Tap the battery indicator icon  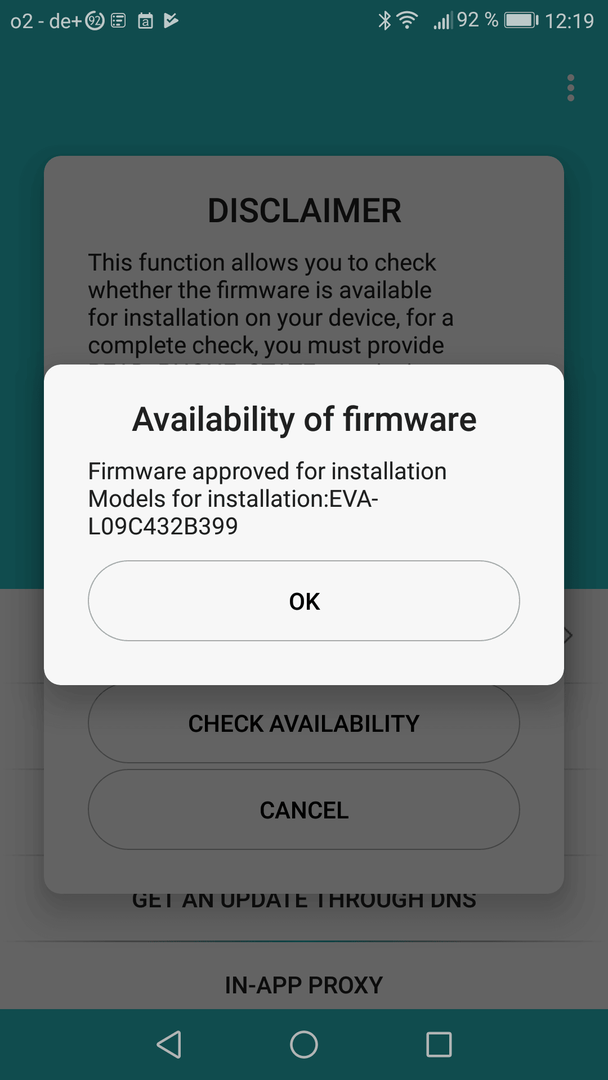521,21
